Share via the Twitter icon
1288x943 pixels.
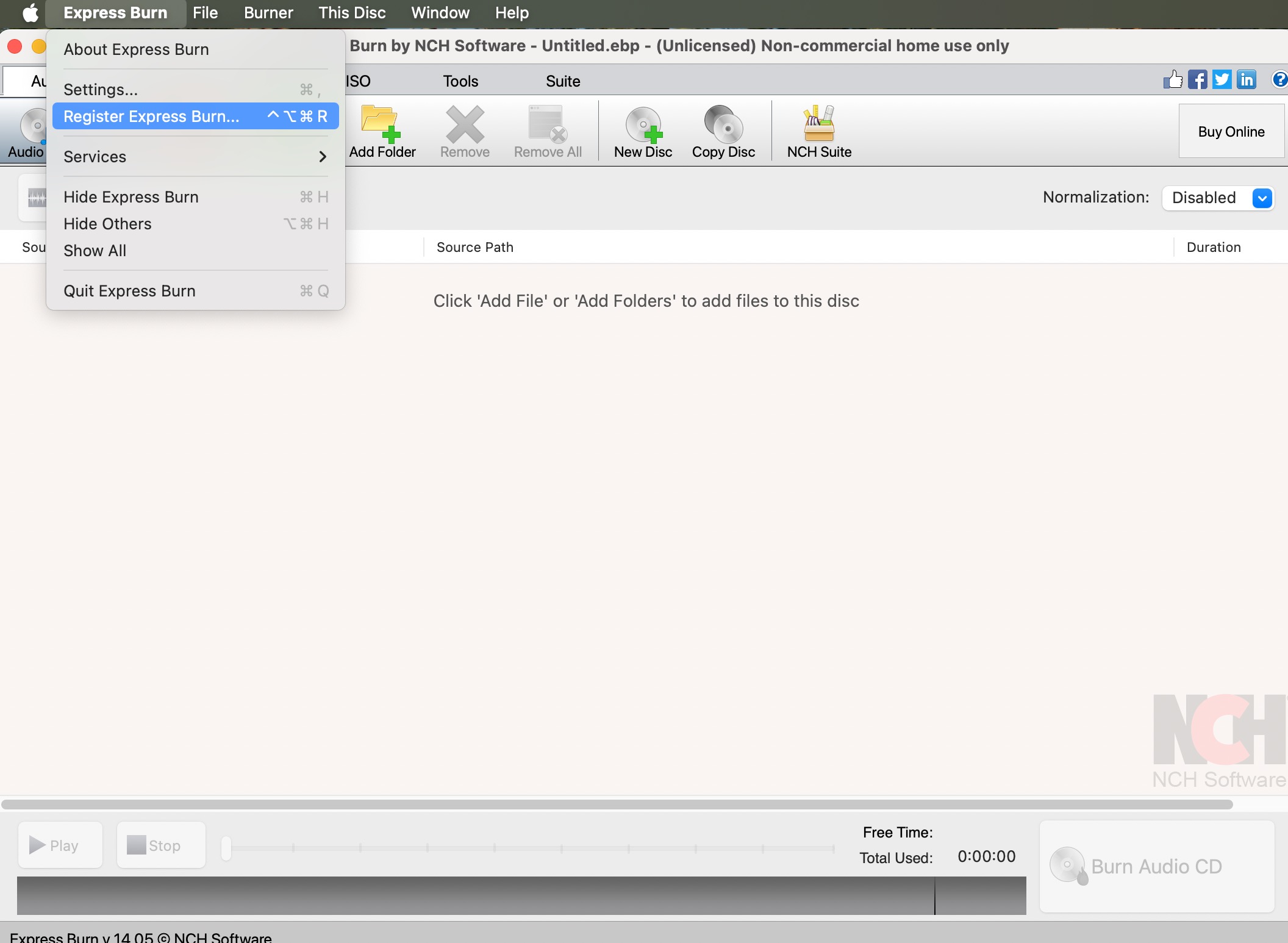[x=1222, y=80]
